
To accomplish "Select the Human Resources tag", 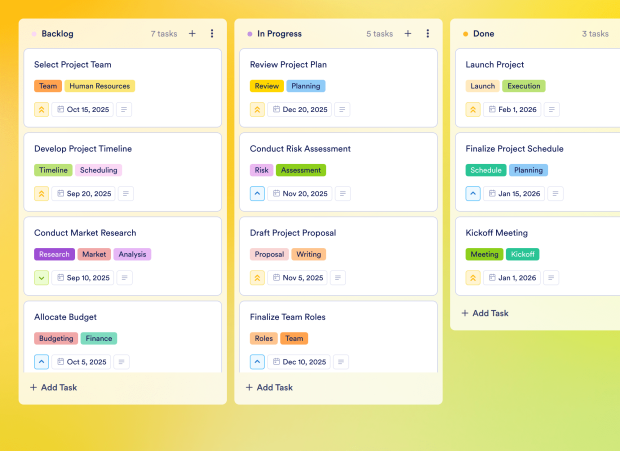I will coord(100,86).
